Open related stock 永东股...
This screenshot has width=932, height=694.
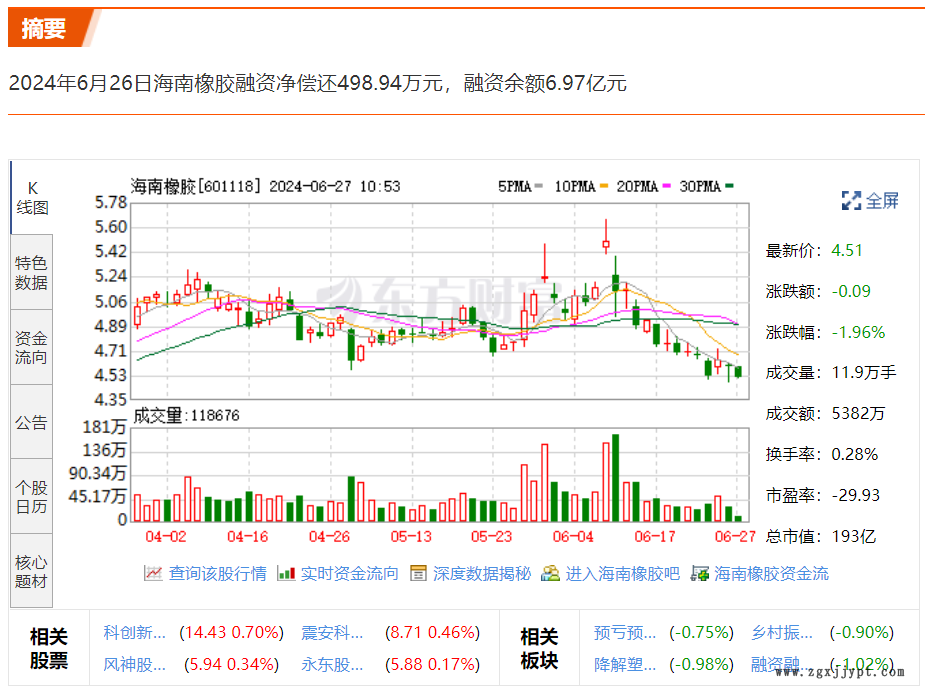tap(332, 664)
